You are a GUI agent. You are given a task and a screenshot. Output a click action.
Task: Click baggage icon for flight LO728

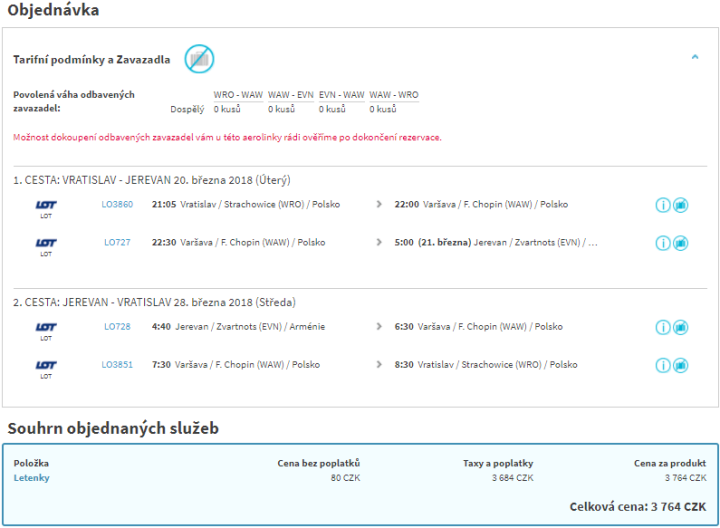tap(680, 327)
